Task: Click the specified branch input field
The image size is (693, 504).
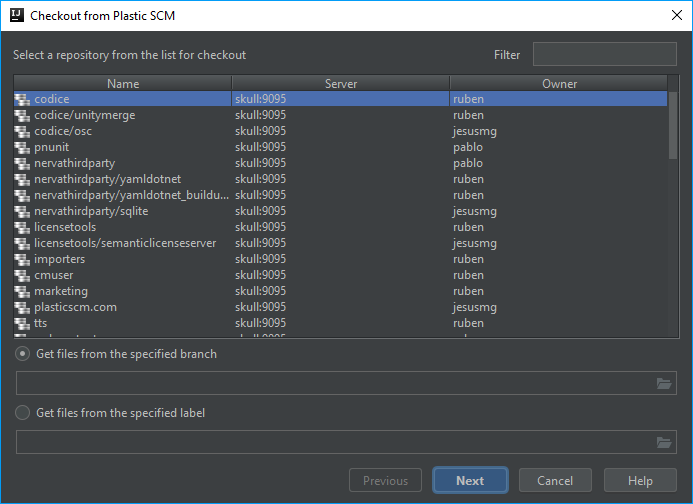Action: 346,383
